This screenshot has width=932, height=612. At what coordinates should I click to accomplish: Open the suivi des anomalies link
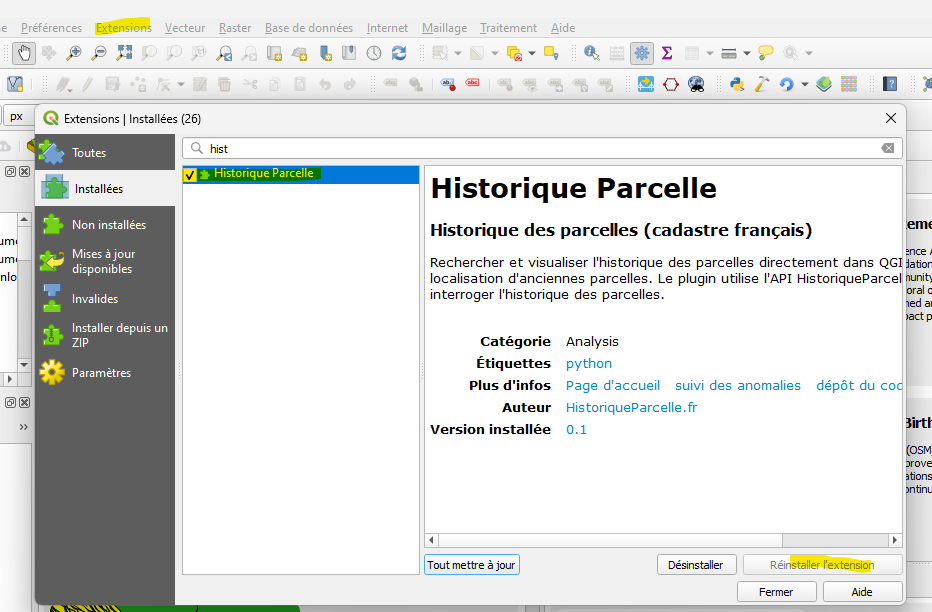coord(738,386)
